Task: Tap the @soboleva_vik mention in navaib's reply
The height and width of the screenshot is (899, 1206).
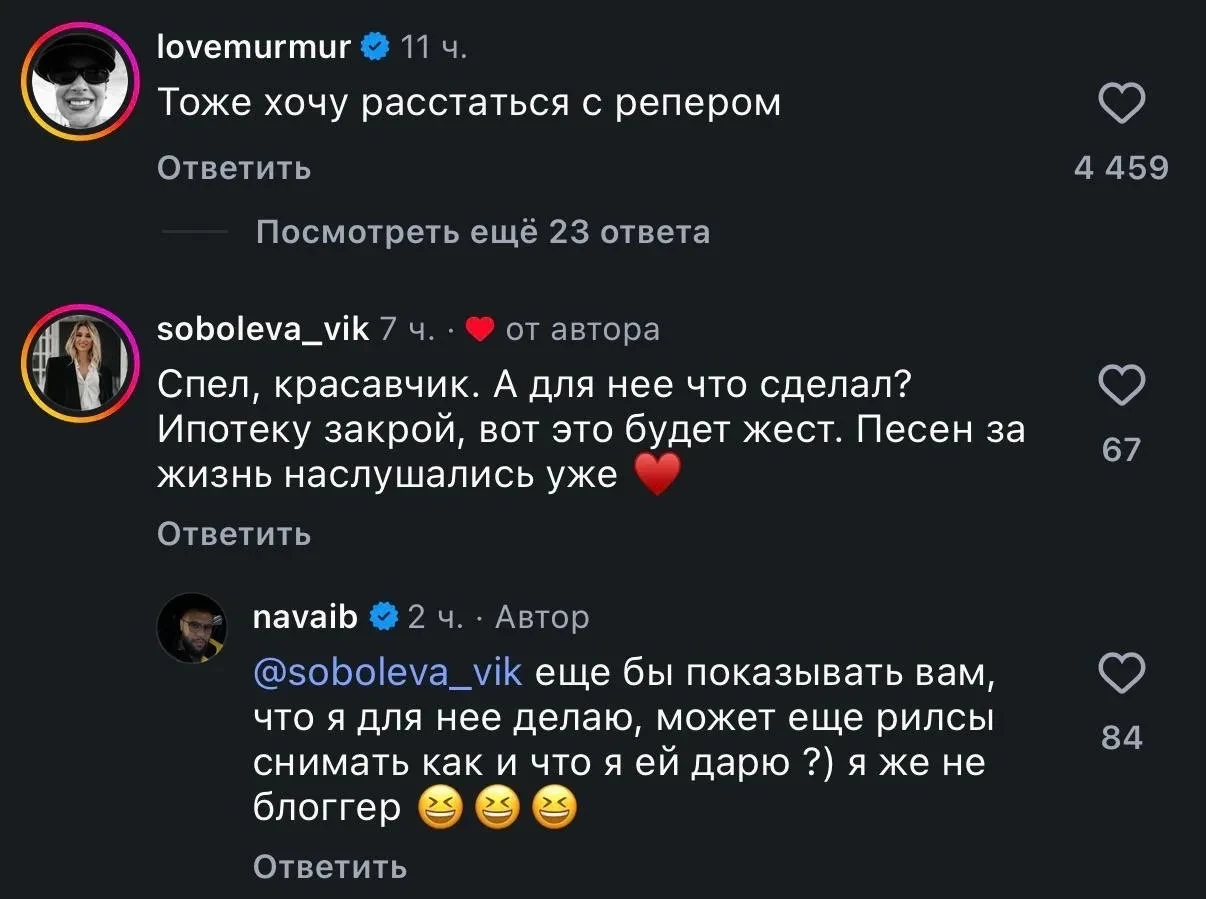Action: pos(388,672)
